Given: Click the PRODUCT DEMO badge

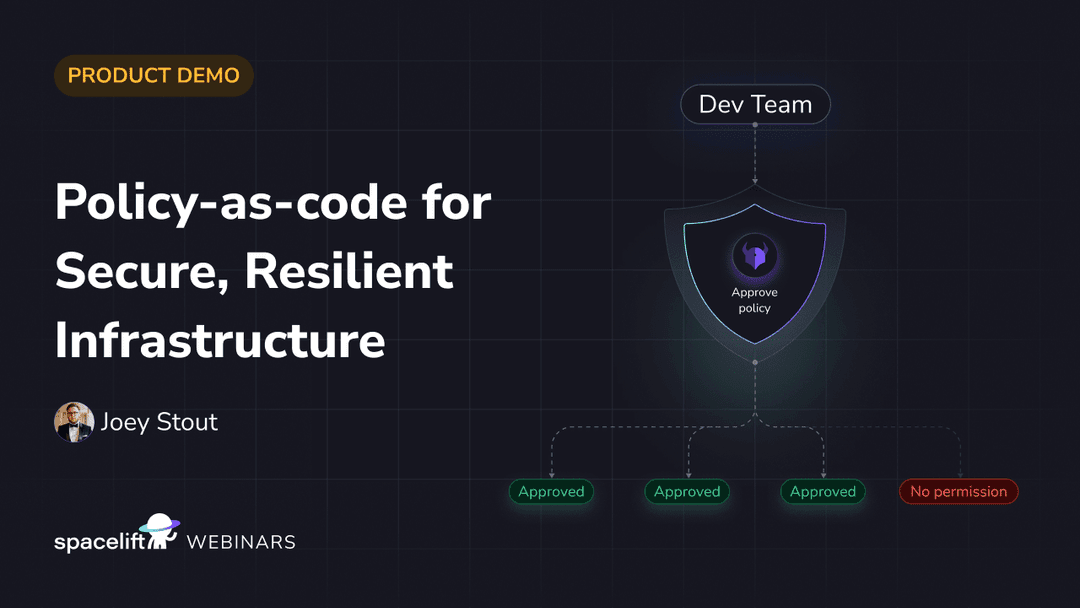Looking at the screenshot, I should click(153, 76).
